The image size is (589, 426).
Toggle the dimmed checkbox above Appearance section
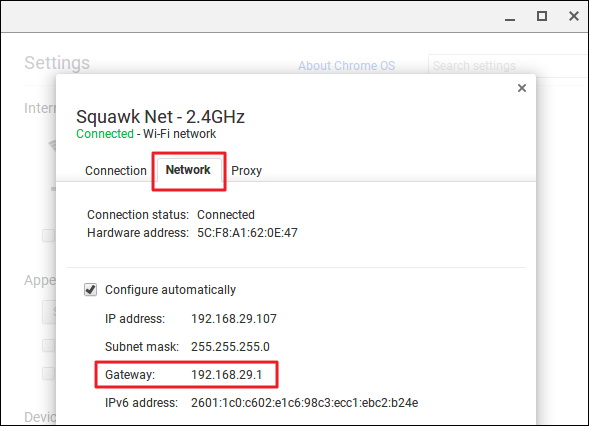coord(48,236)
